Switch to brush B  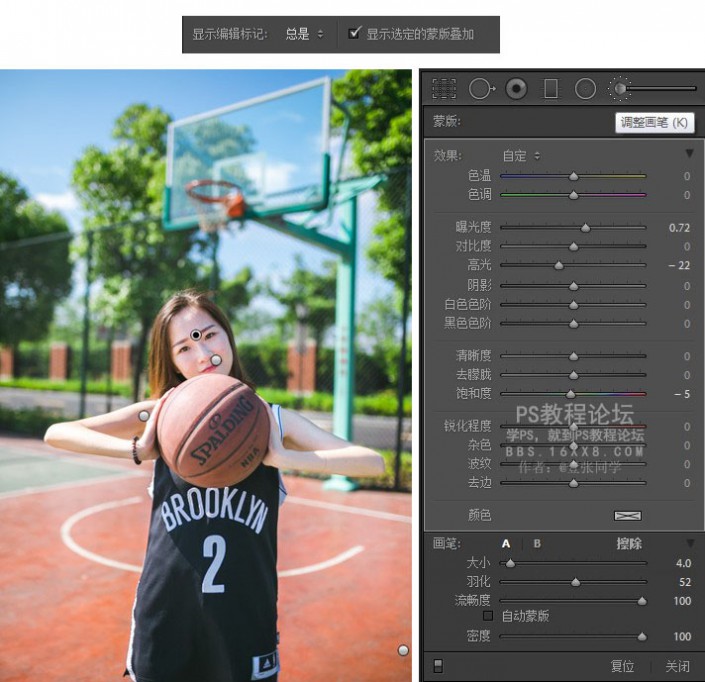[537, 544]
